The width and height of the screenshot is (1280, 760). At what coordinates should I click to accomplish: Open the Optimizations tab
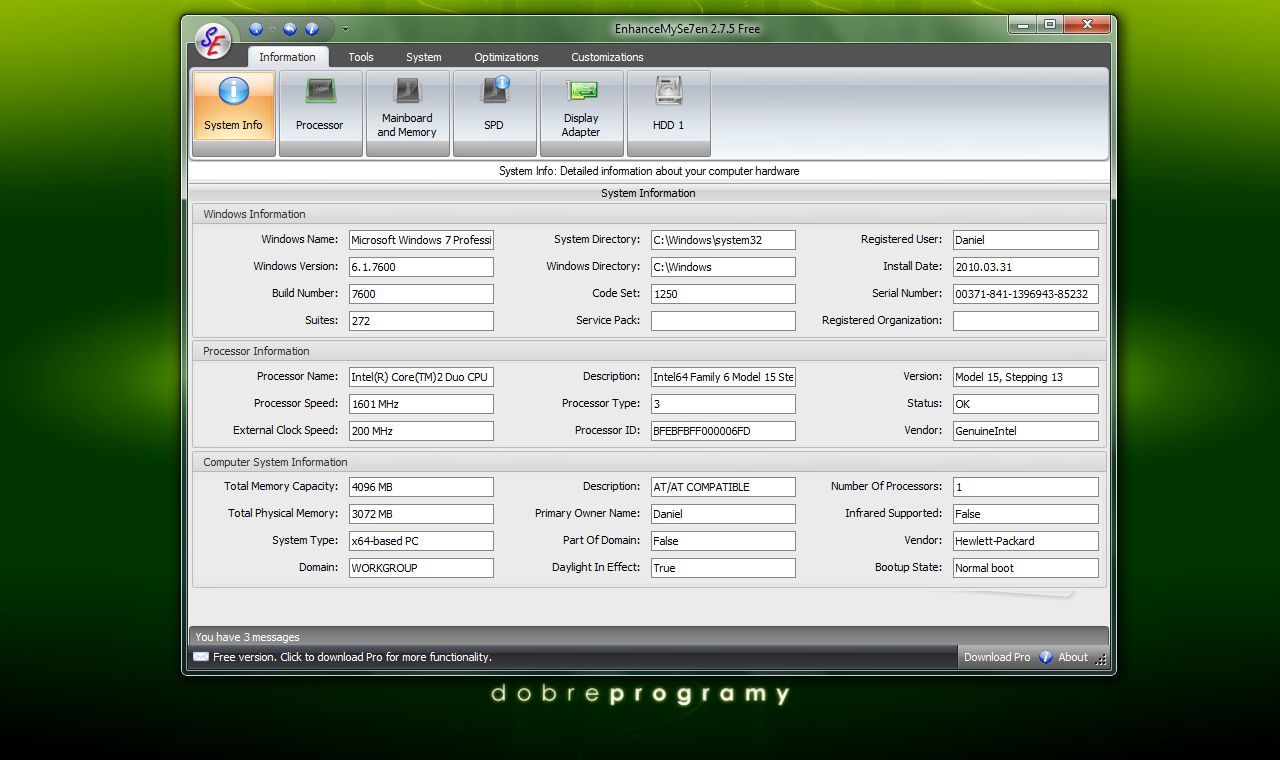pyautogui.click(x=506, y=57)
